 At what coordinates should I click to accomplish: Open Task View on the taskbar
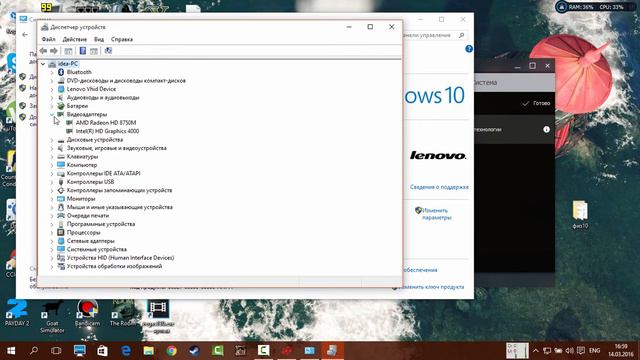coord(56,351)
